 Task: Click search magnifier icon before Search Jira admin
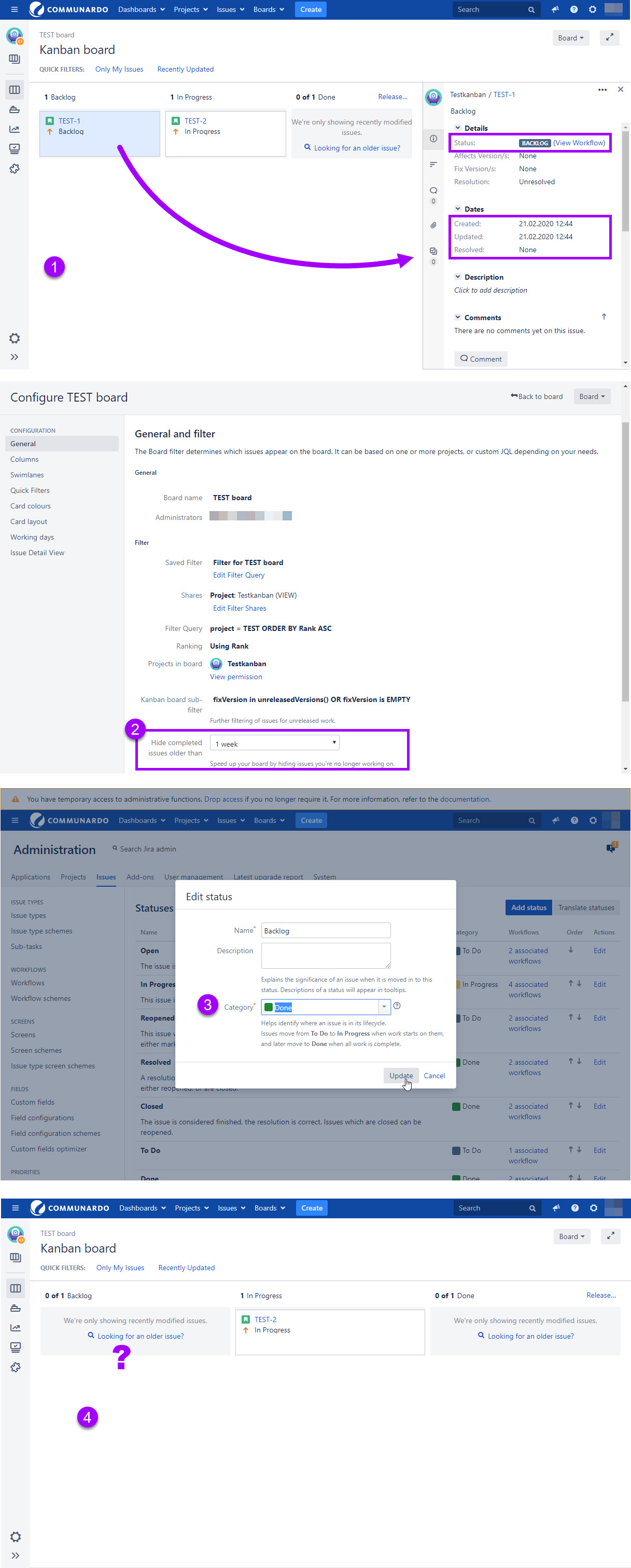pos(115,848)
